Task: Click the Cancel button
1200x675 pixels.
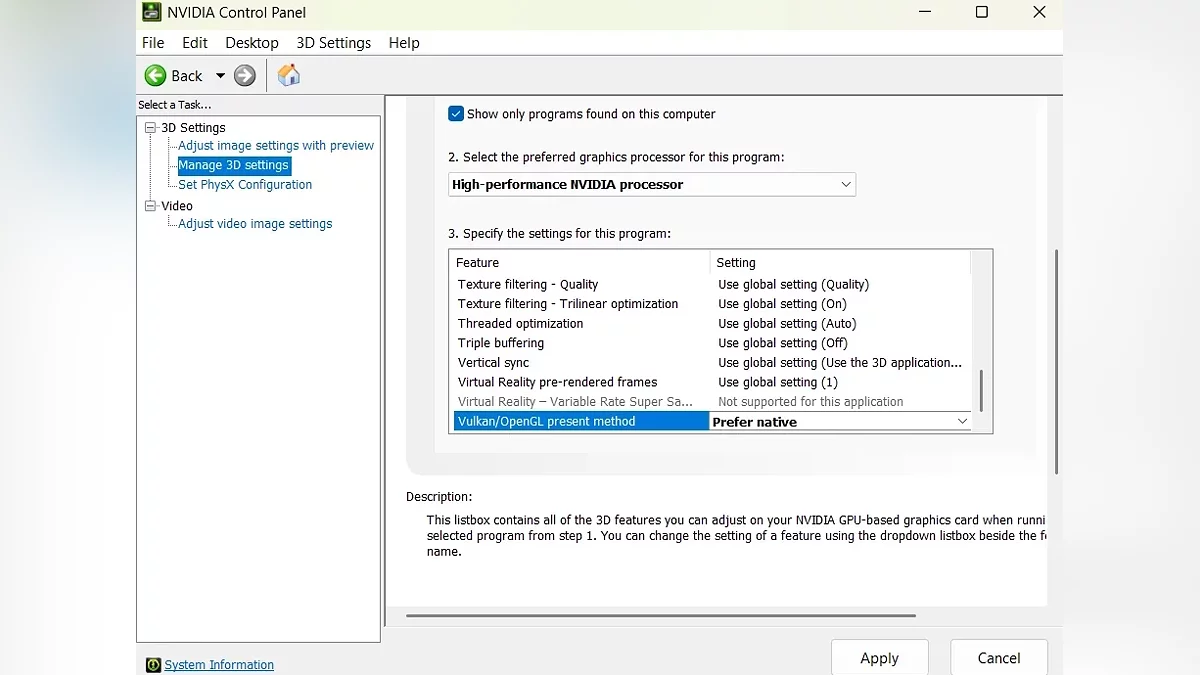Action: [998, 658]
